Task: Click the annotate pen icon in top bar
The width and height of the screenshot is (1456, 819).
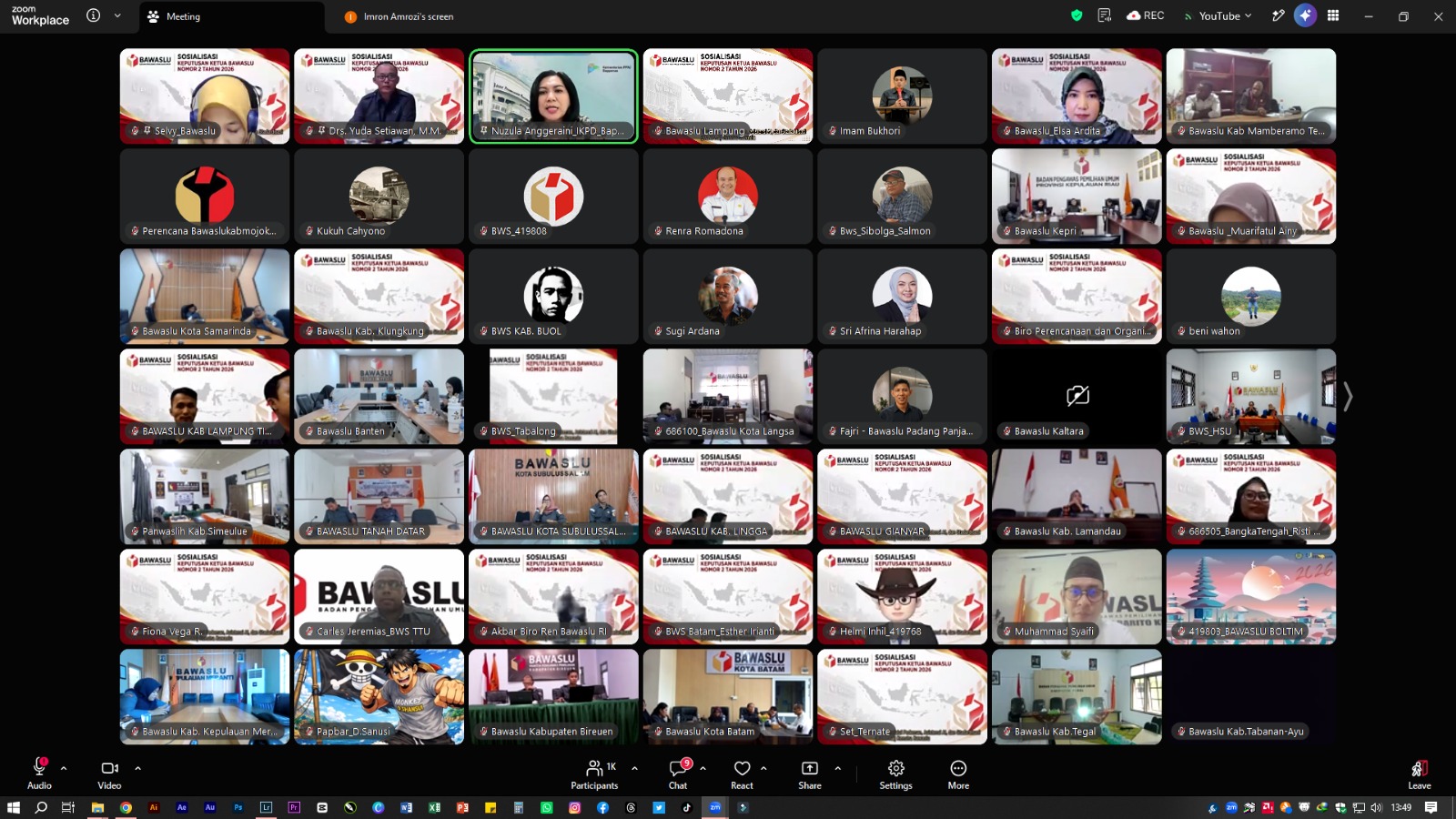Action: tap(1279, 15)
